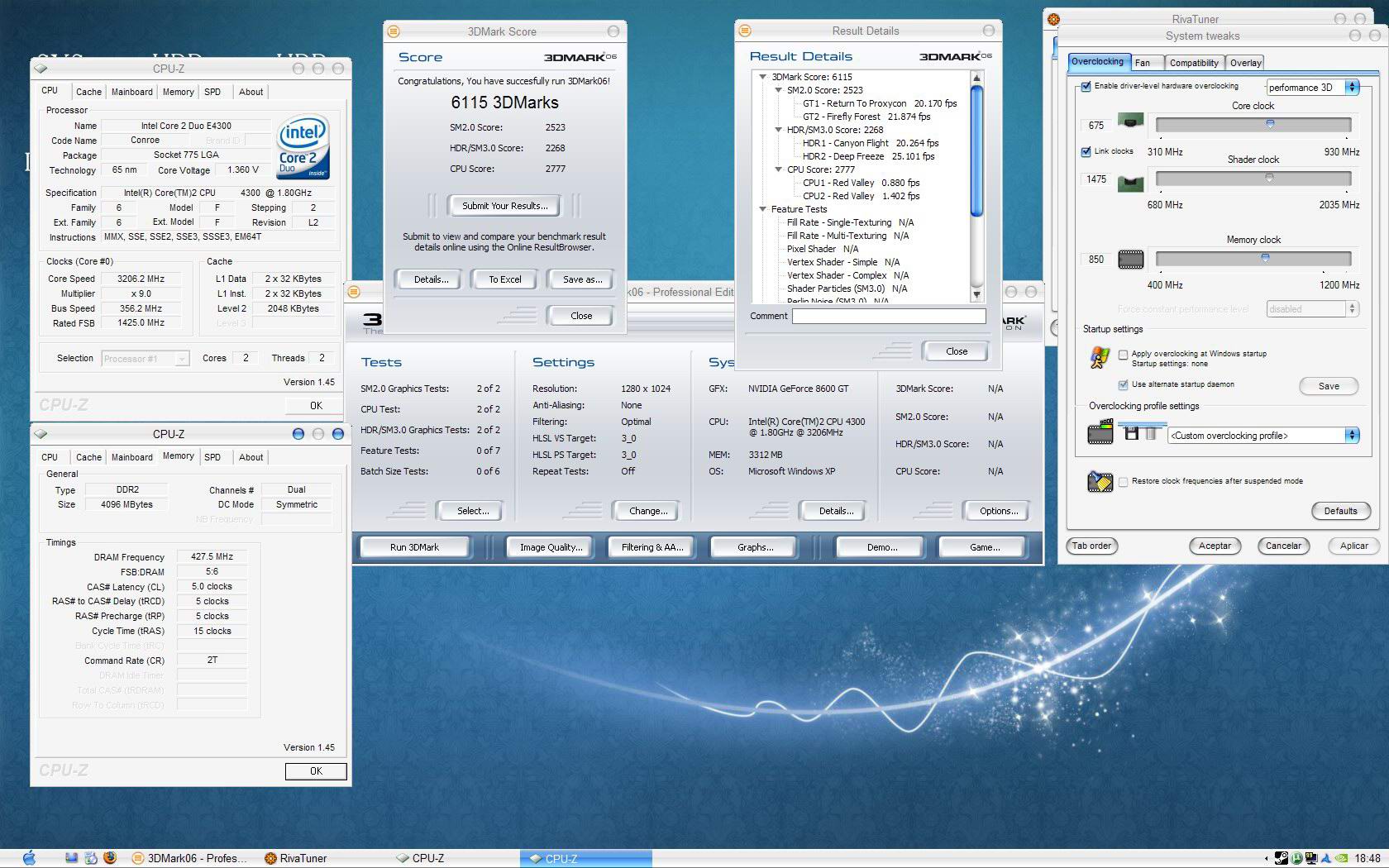Click the Windows startup settings icon
Viewport: 1389px width, 868px height.
pyautogui.click(x=1100, y=357)
